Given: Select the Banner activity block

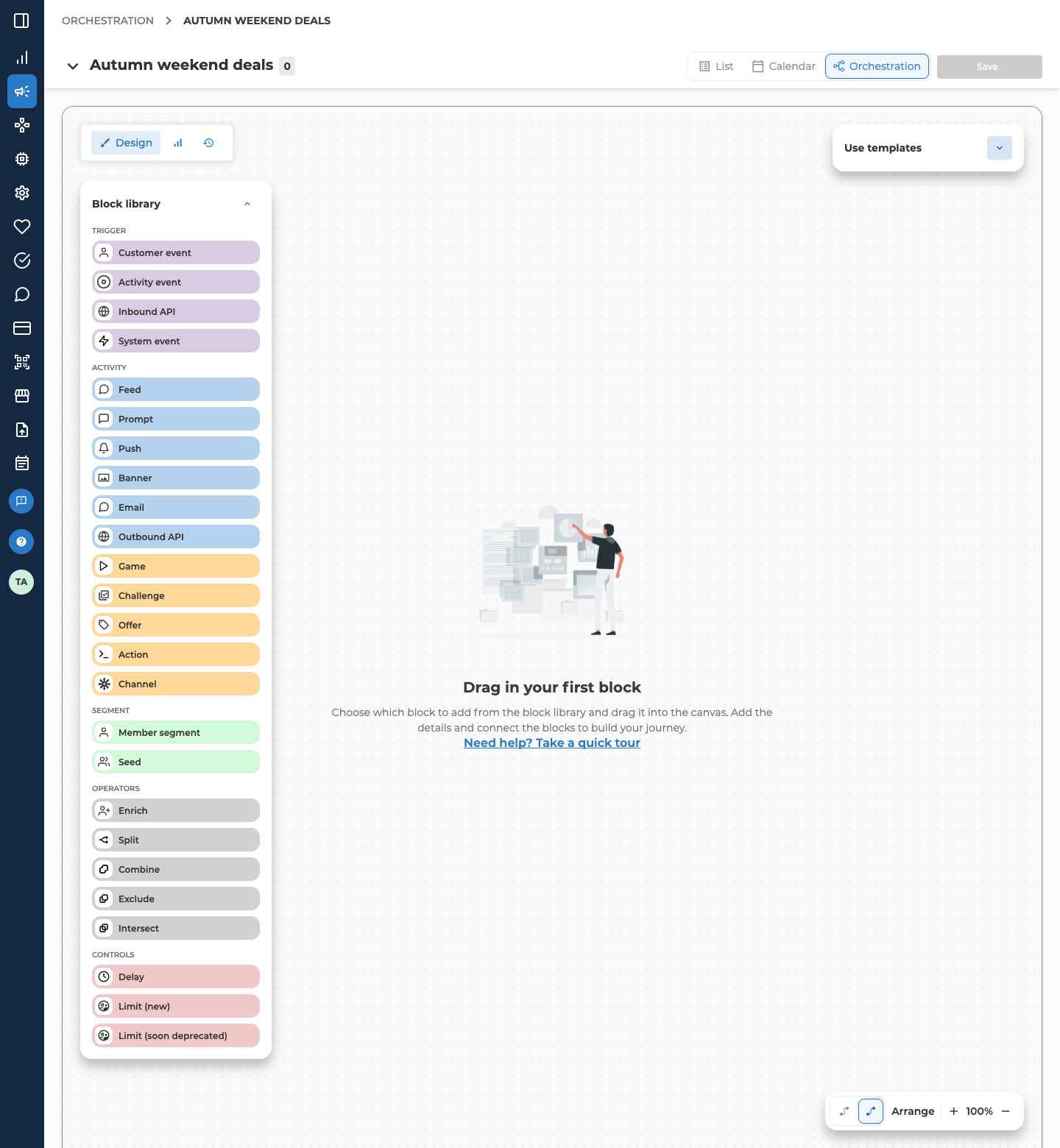Looking at the screenshot, I should tap(176, 478).
